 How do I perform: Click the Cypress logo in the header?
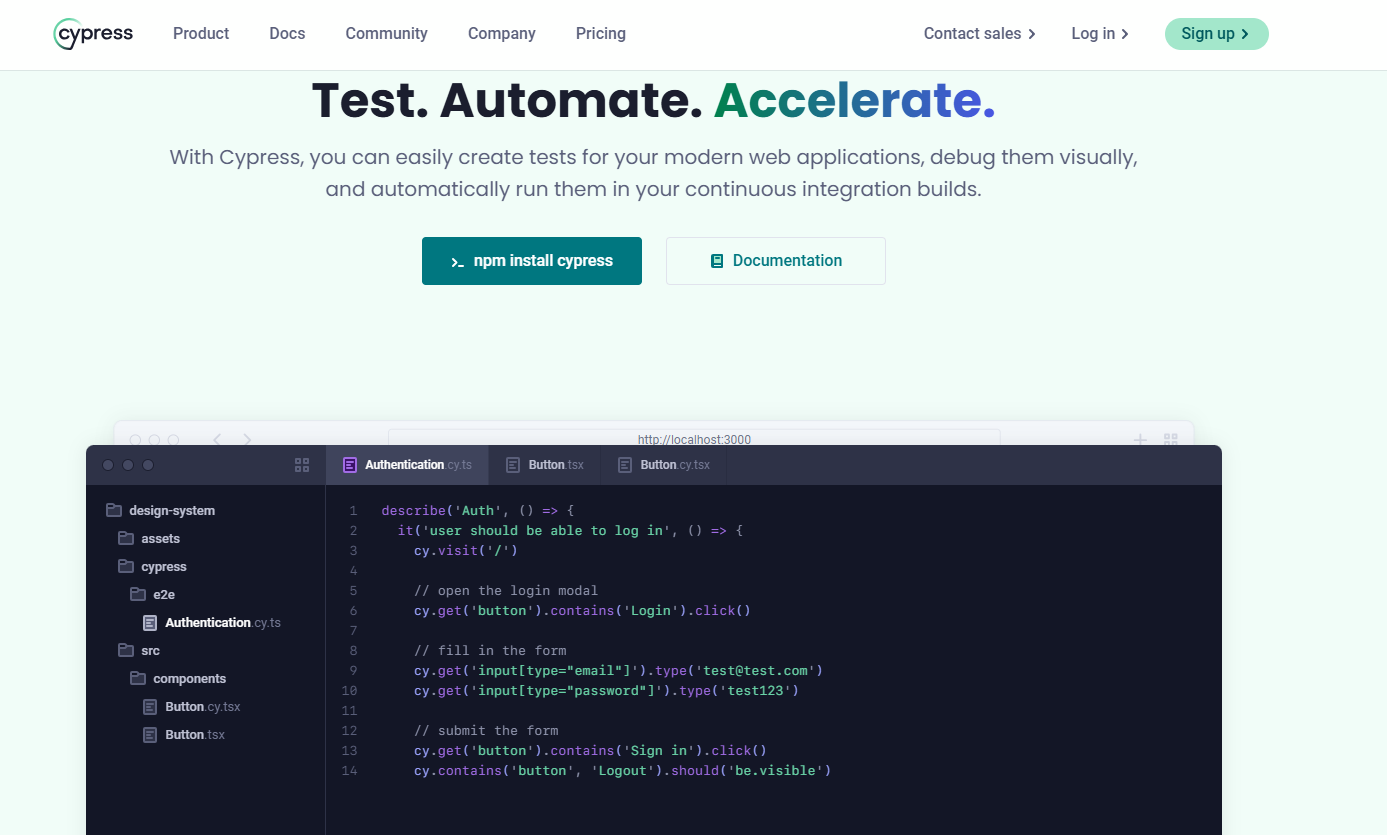tap(93, 34)
